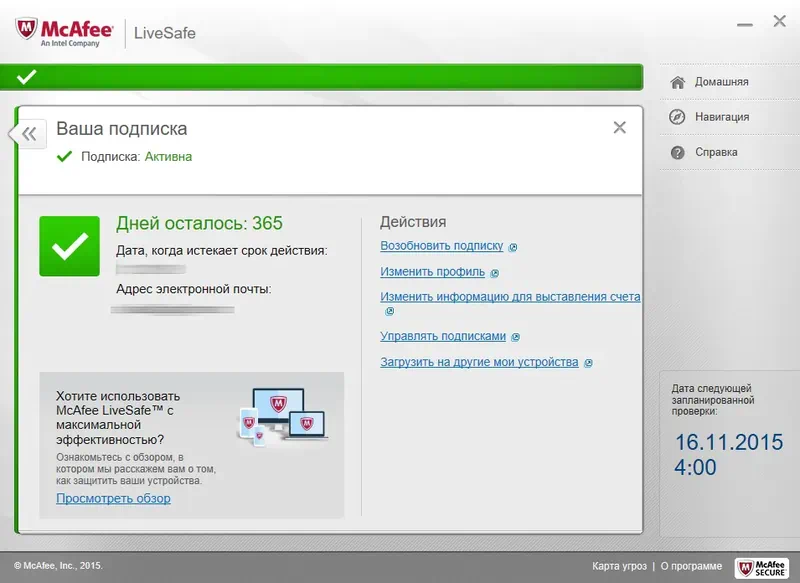
Task: Open Возобновить подписку link
Action: coord(441,245)
